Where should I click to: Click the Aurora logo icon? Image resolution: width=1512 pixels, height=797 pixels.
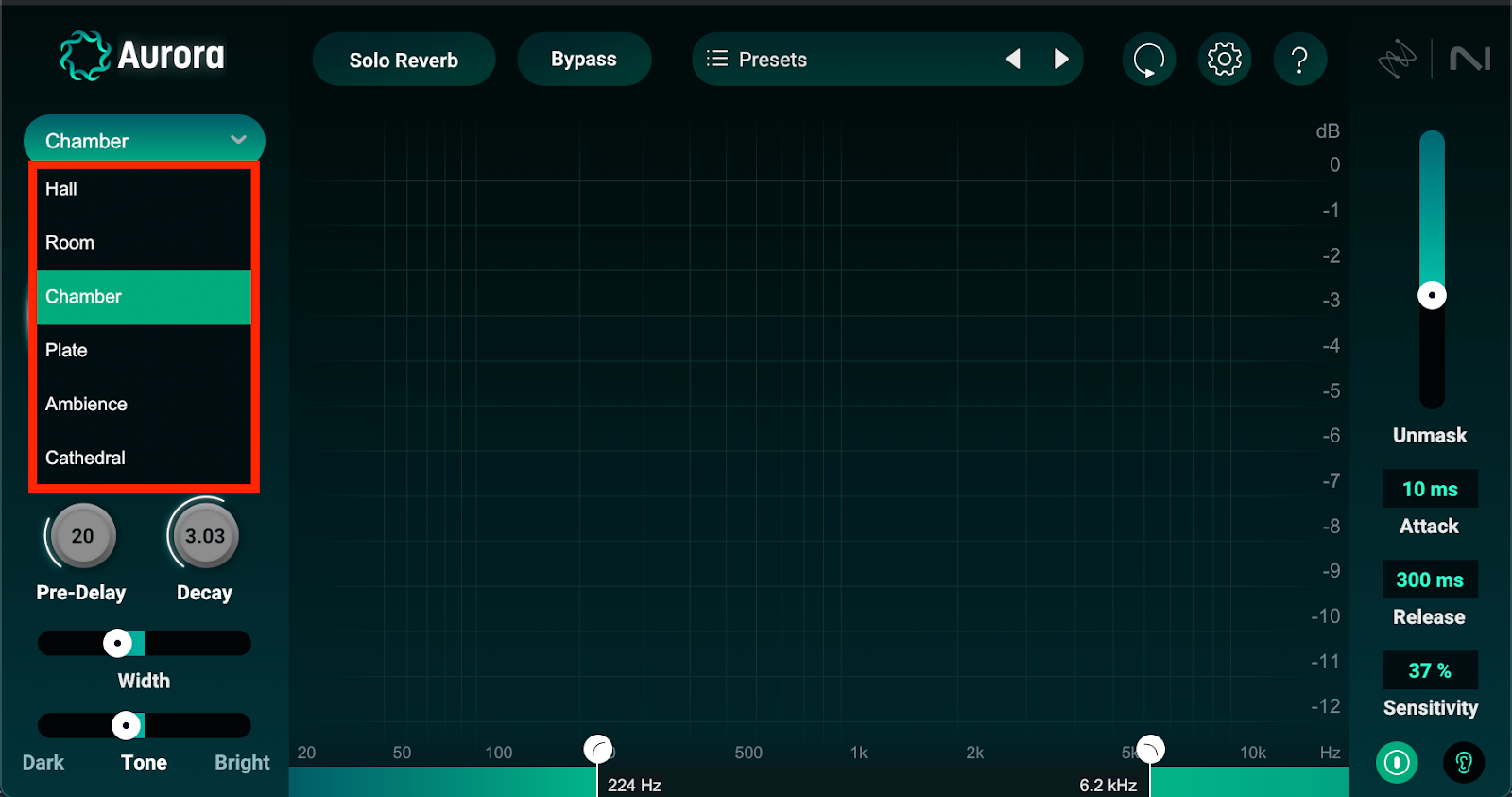click(x=84, y=56)
